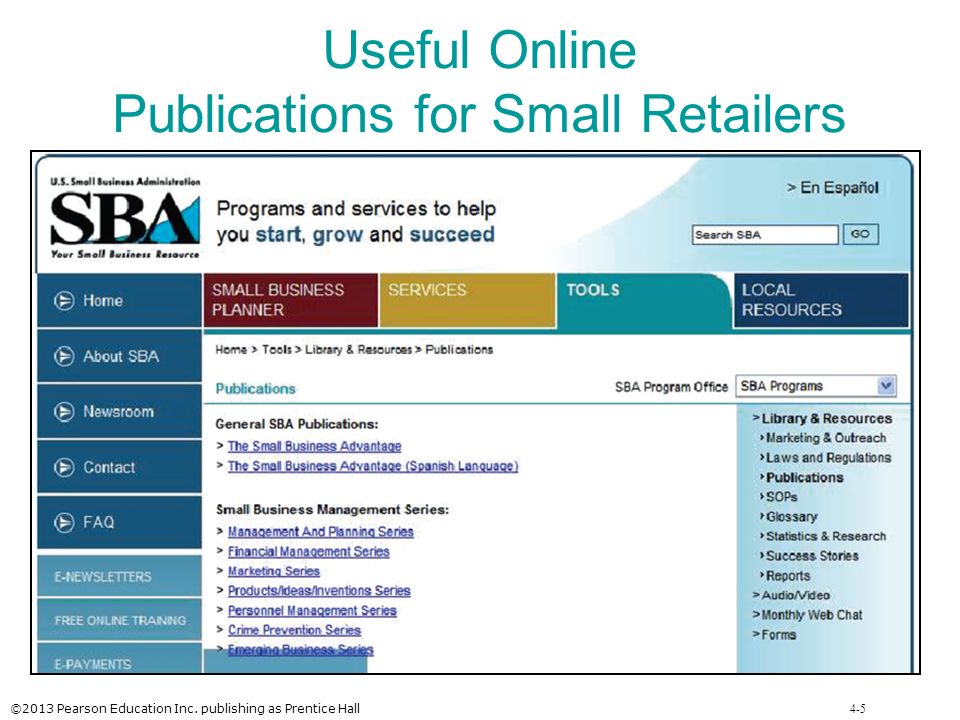Open Statistics & Research in the right menu
Viewport: 960px width, 720px height.
pyautogui.click(x=826, y=536)
